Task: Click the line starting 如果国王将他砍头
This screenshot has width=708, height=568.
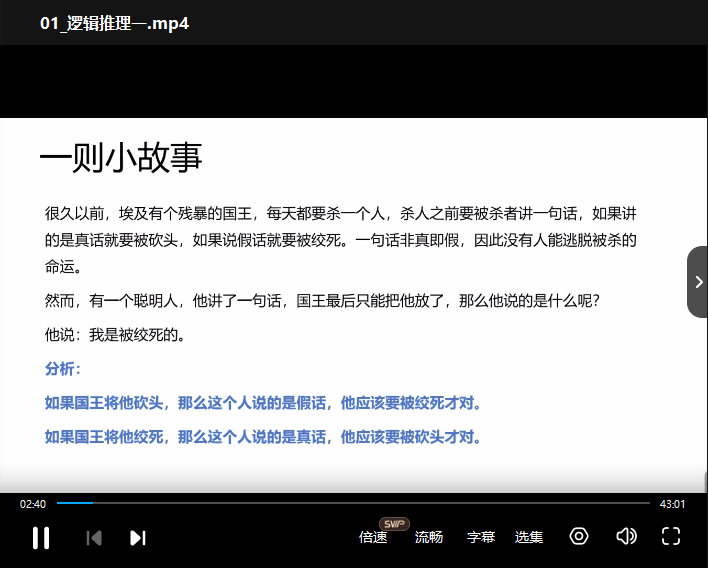Action: tap(263, 403)
